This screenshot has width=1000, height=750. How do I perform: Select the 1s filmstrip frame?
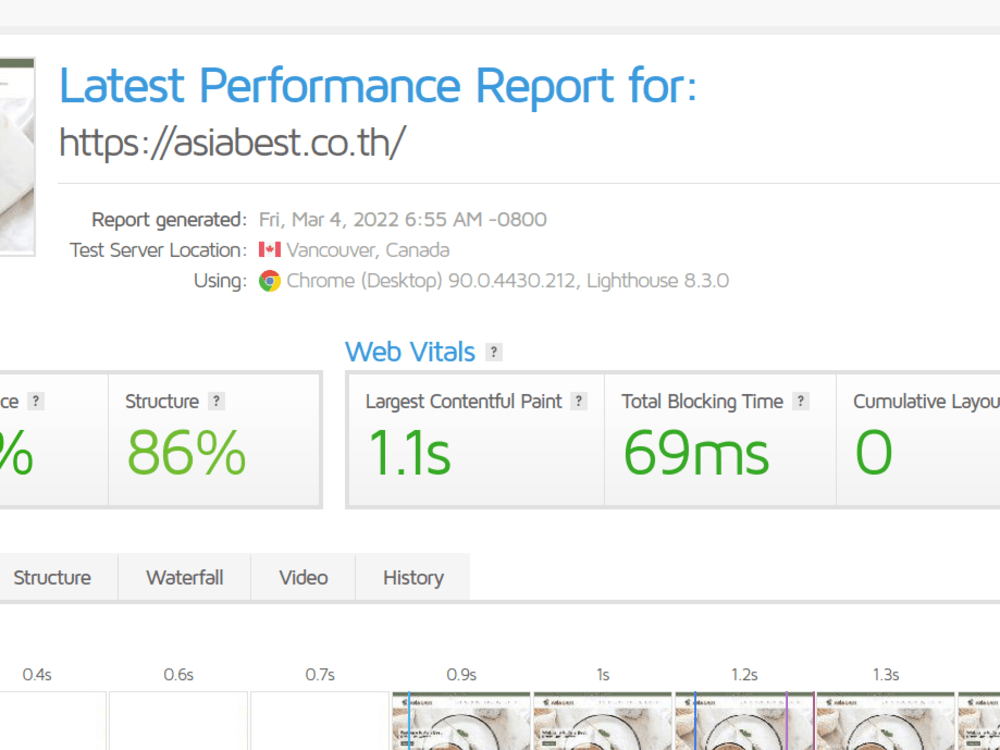coord(603,721)
